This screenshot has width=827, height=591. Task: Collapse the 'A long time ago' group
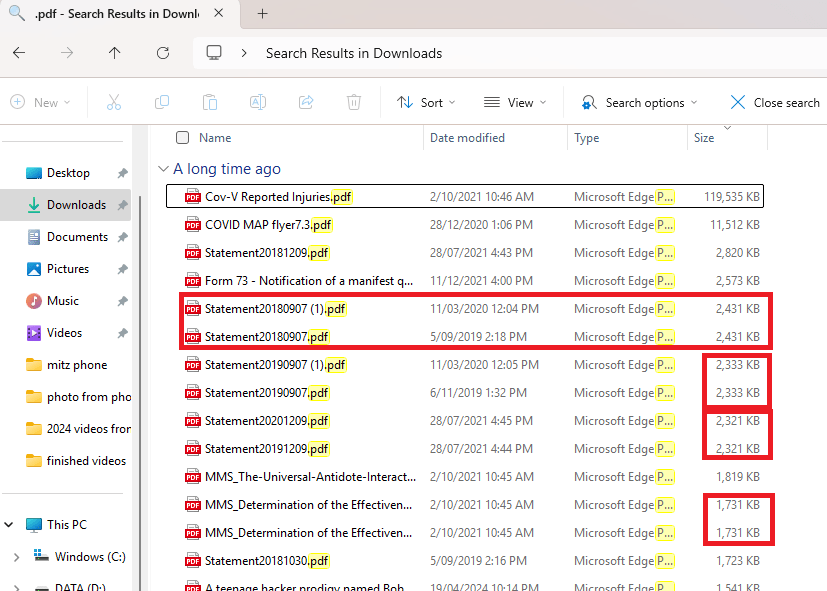pos(163,169)
